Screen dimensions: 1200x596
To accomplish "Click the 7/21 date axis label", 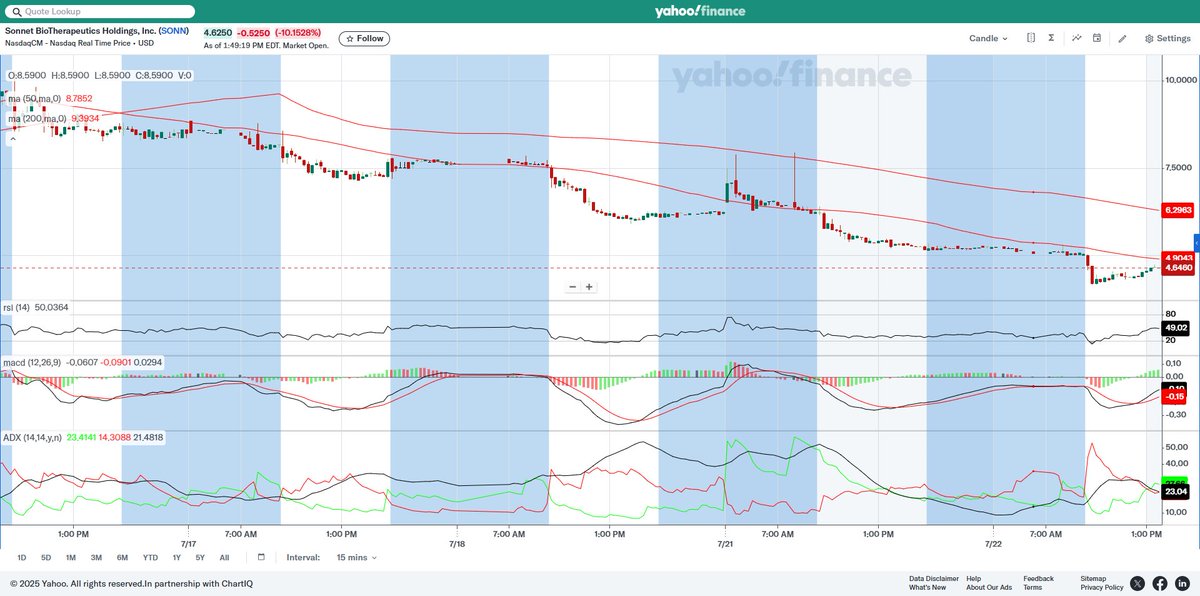I will point(725,545).
